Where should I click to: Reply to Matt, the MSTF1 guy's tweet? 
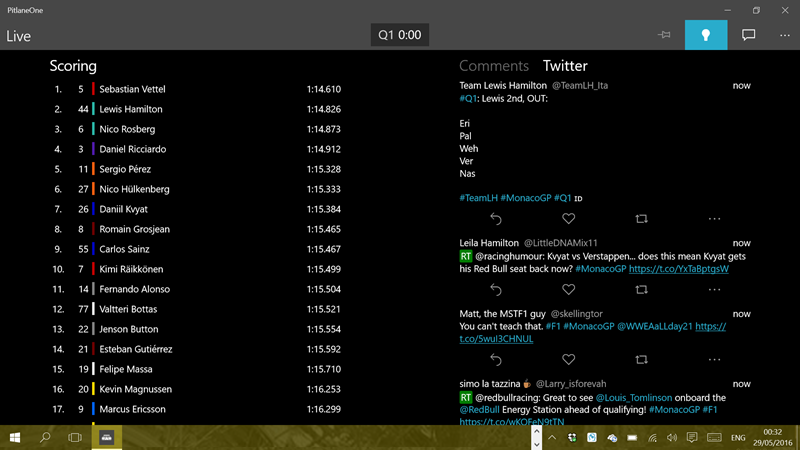[495, 360]
